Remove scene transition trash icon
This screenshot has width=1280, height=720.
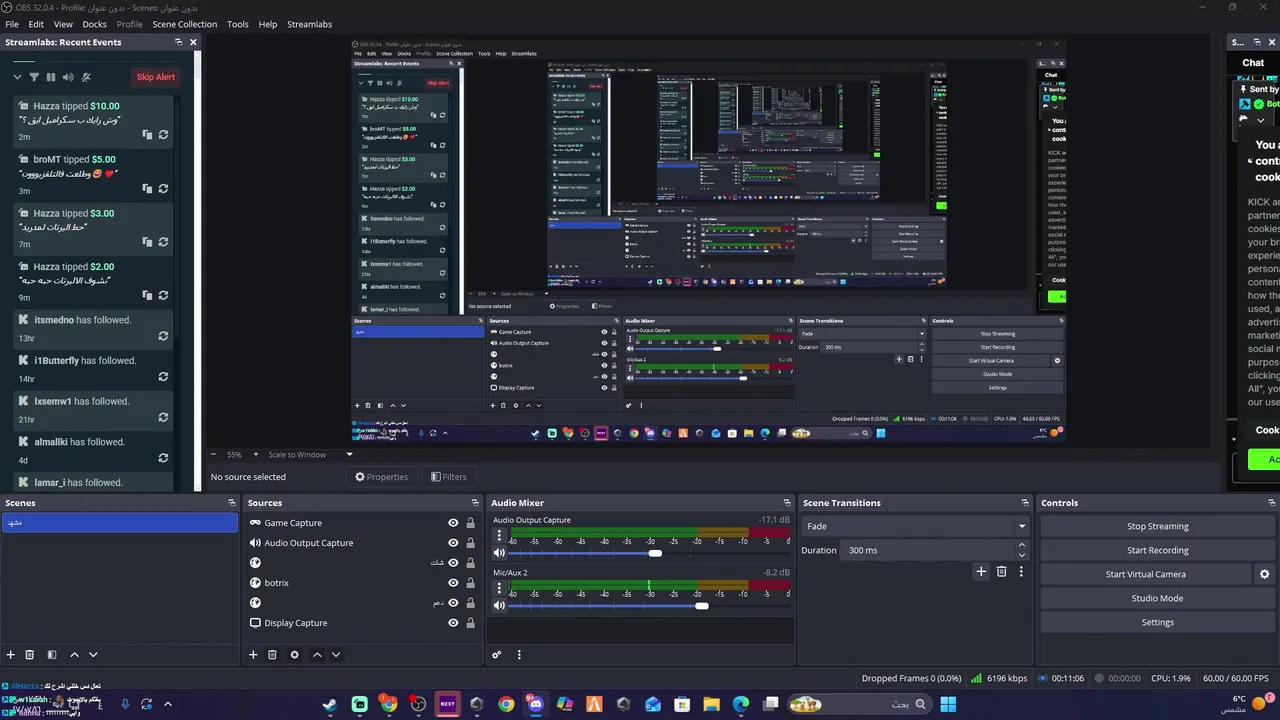[x=1001, y=572]
